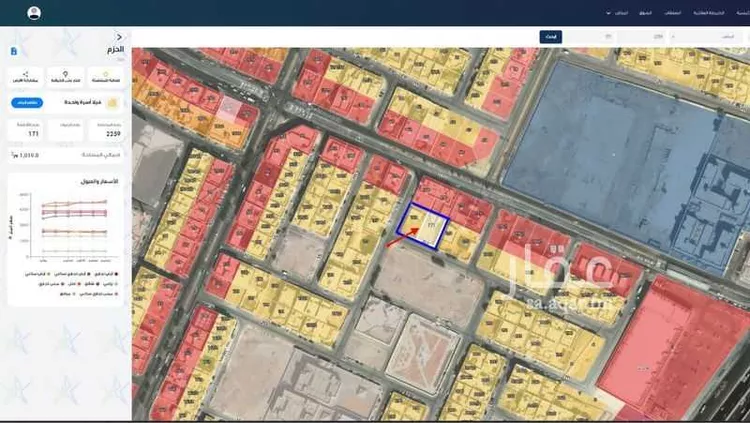
Task: Open the user profile avatar icon
Action: pos(35,13)
